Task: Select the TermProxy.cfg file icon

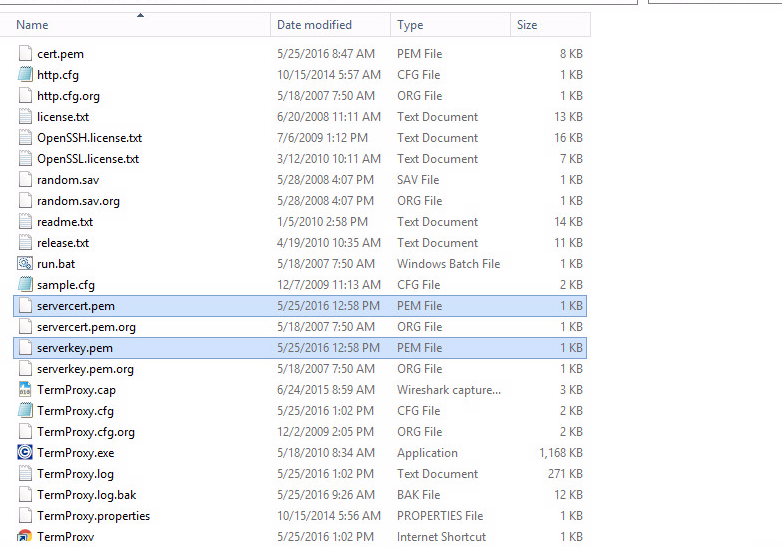Action: click(25, 411)
